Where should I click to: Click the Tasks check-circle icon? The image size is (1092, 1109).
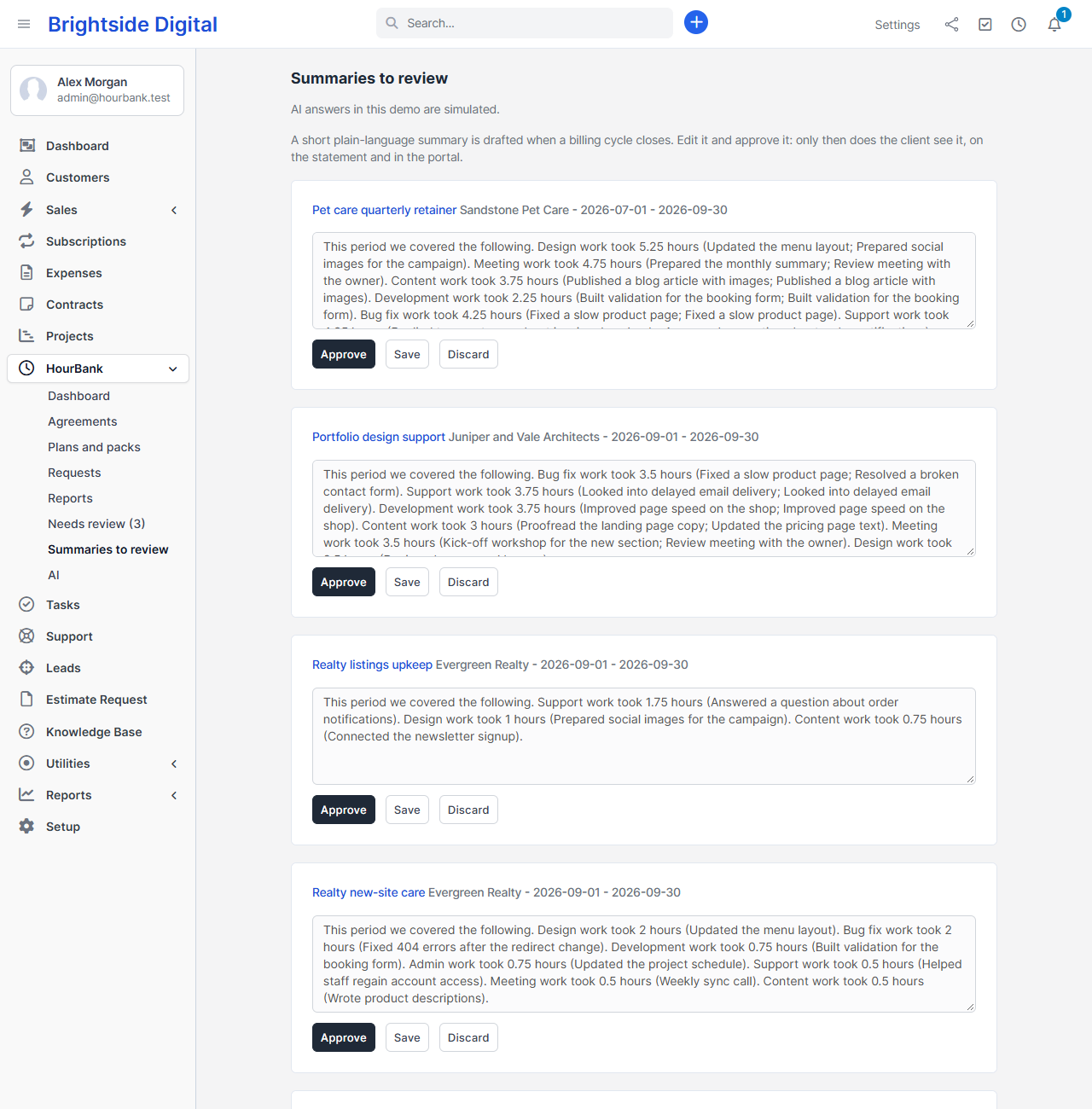[27, 605]
